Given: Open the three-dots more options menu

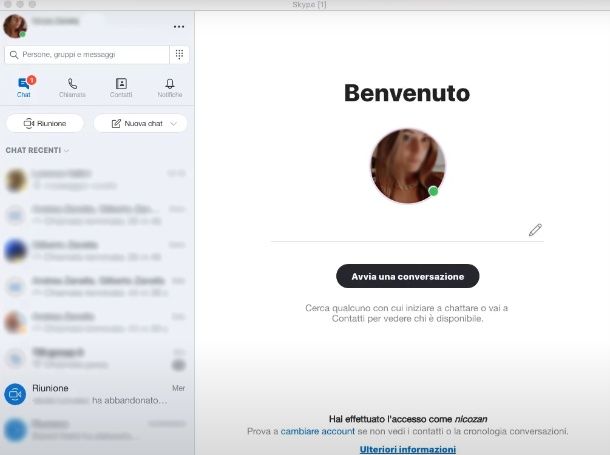Looking at the screenshot, I should (179, 26).
